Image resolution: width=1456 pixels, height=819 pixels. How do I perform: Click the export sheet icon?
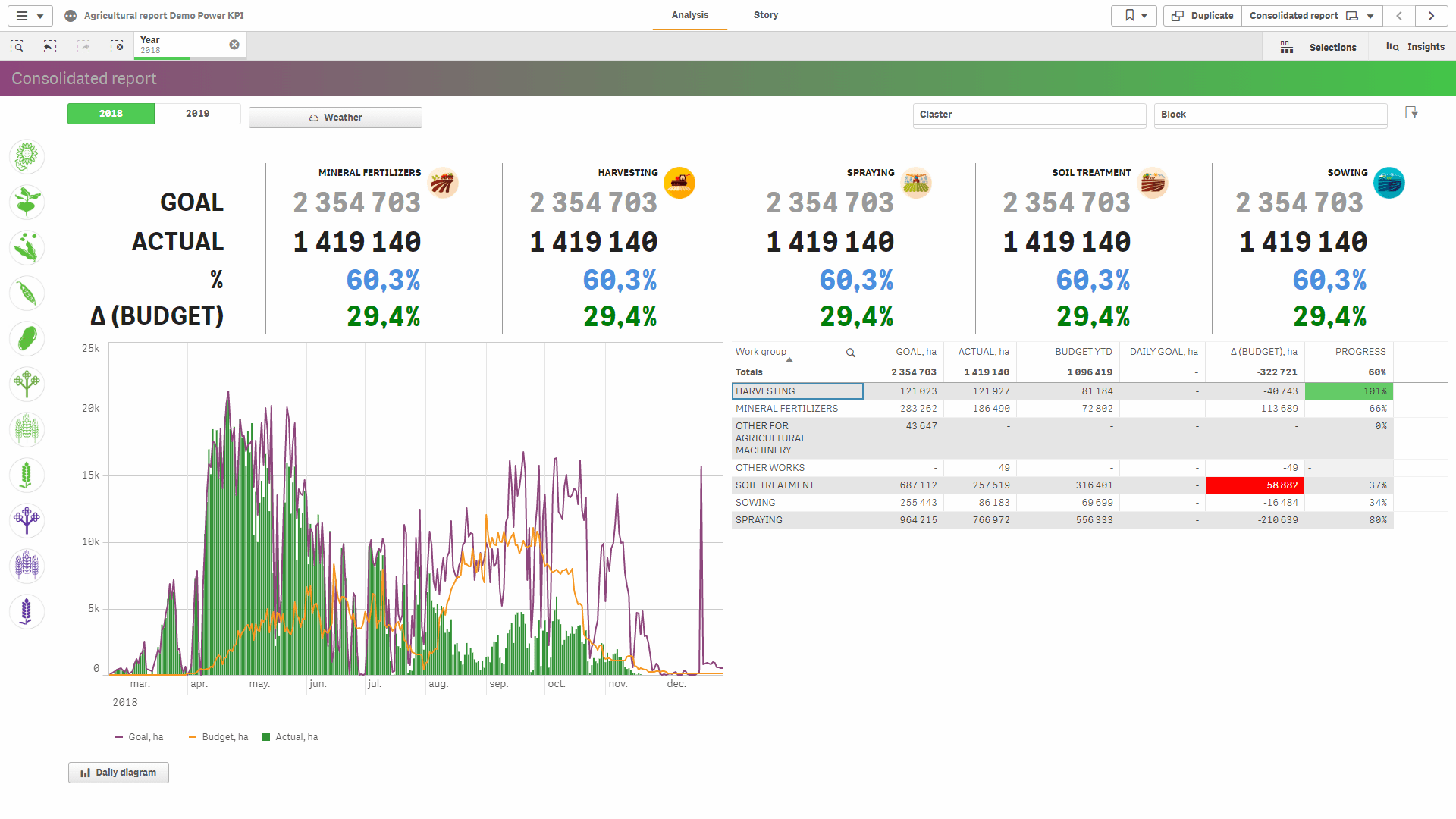click(x=1410, y=113)
